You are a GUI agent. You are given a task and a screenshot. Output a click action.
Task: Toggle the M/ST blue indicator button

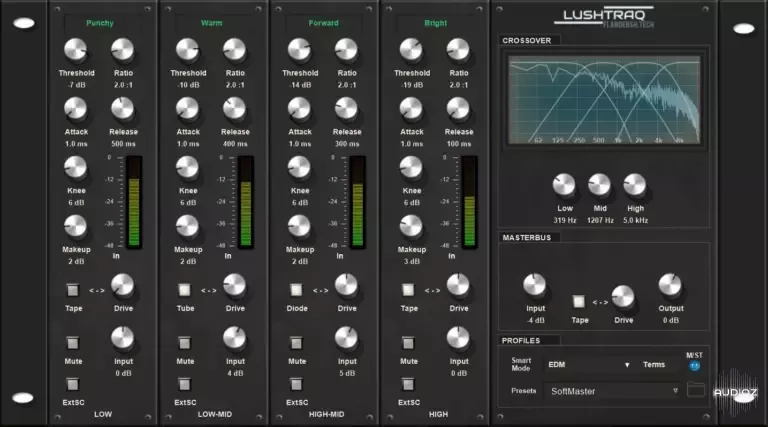695,366
